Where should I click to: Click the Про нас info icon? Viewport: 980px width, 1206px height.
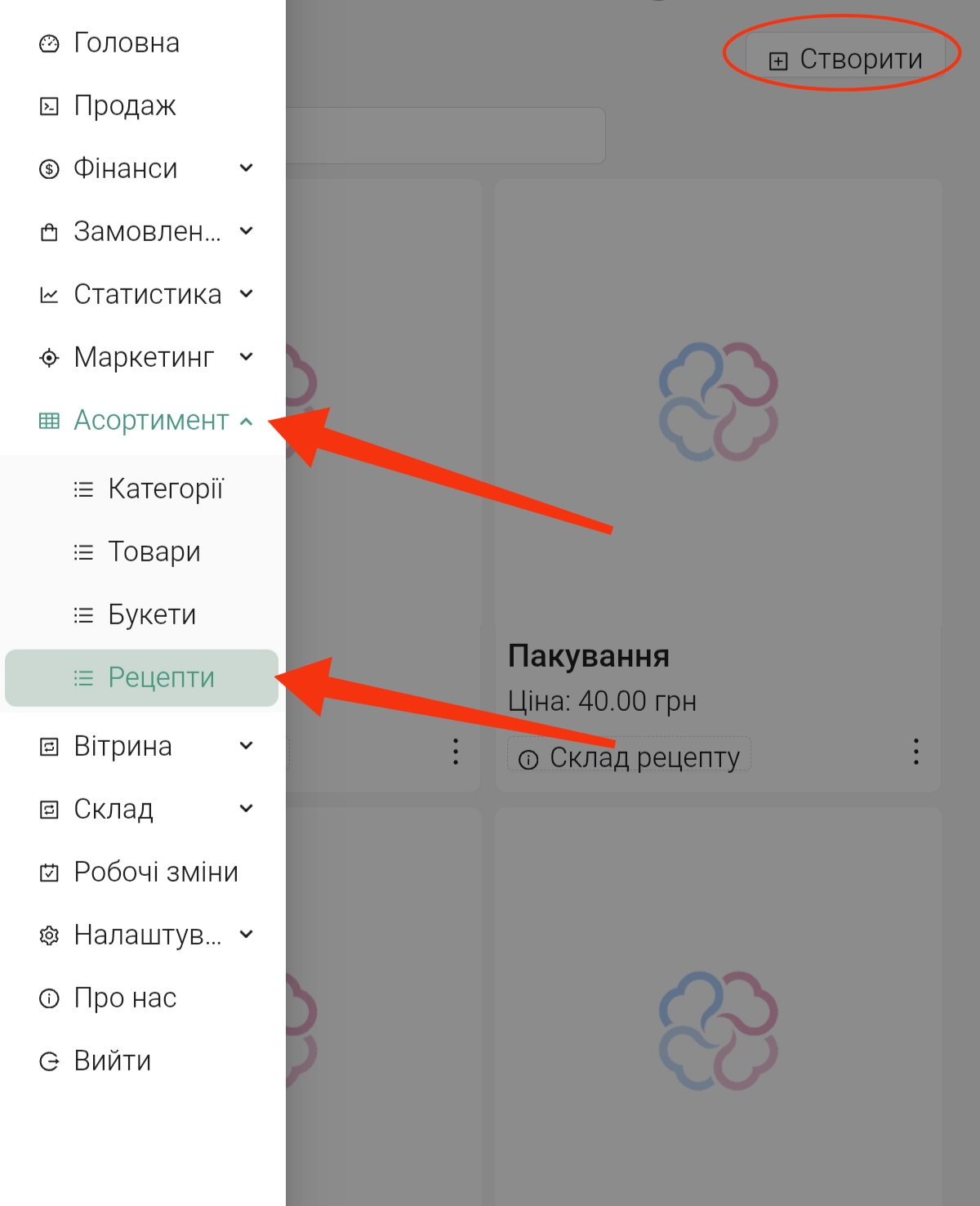pyautogui.click(x=49, y=998)
